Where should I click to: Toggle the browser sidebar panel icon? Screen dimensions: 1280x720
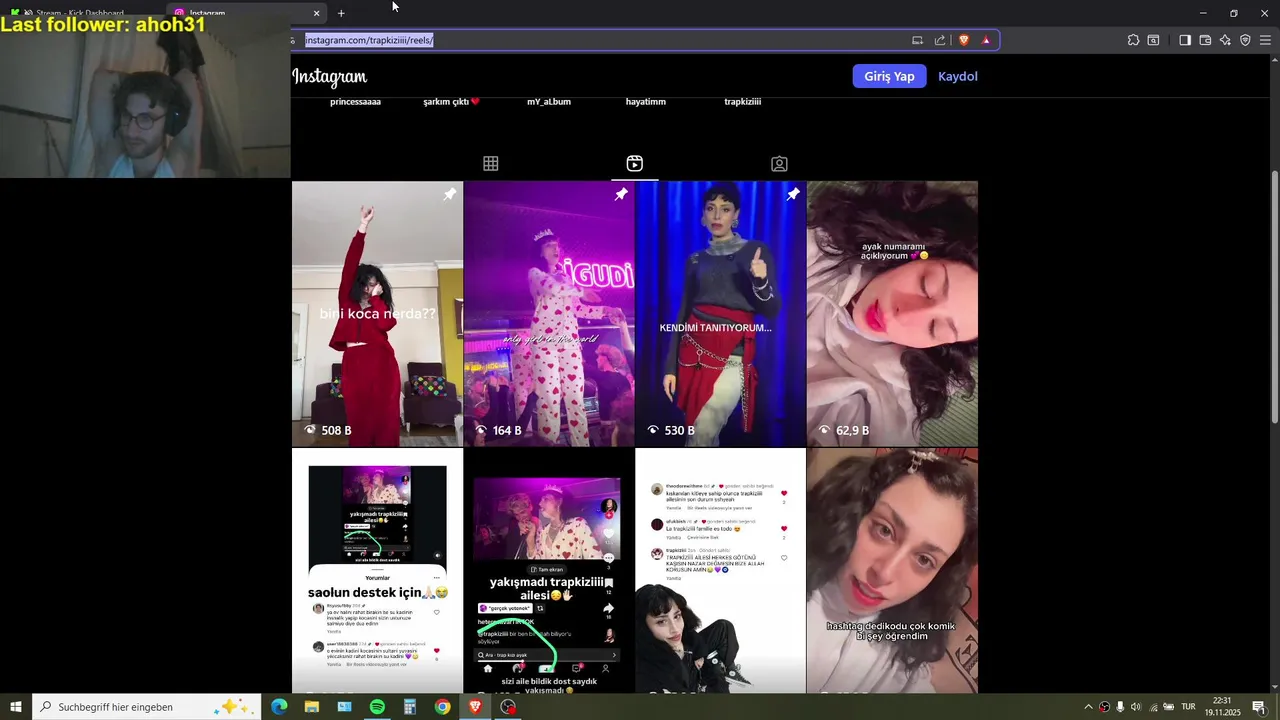tap(1185, 40)
